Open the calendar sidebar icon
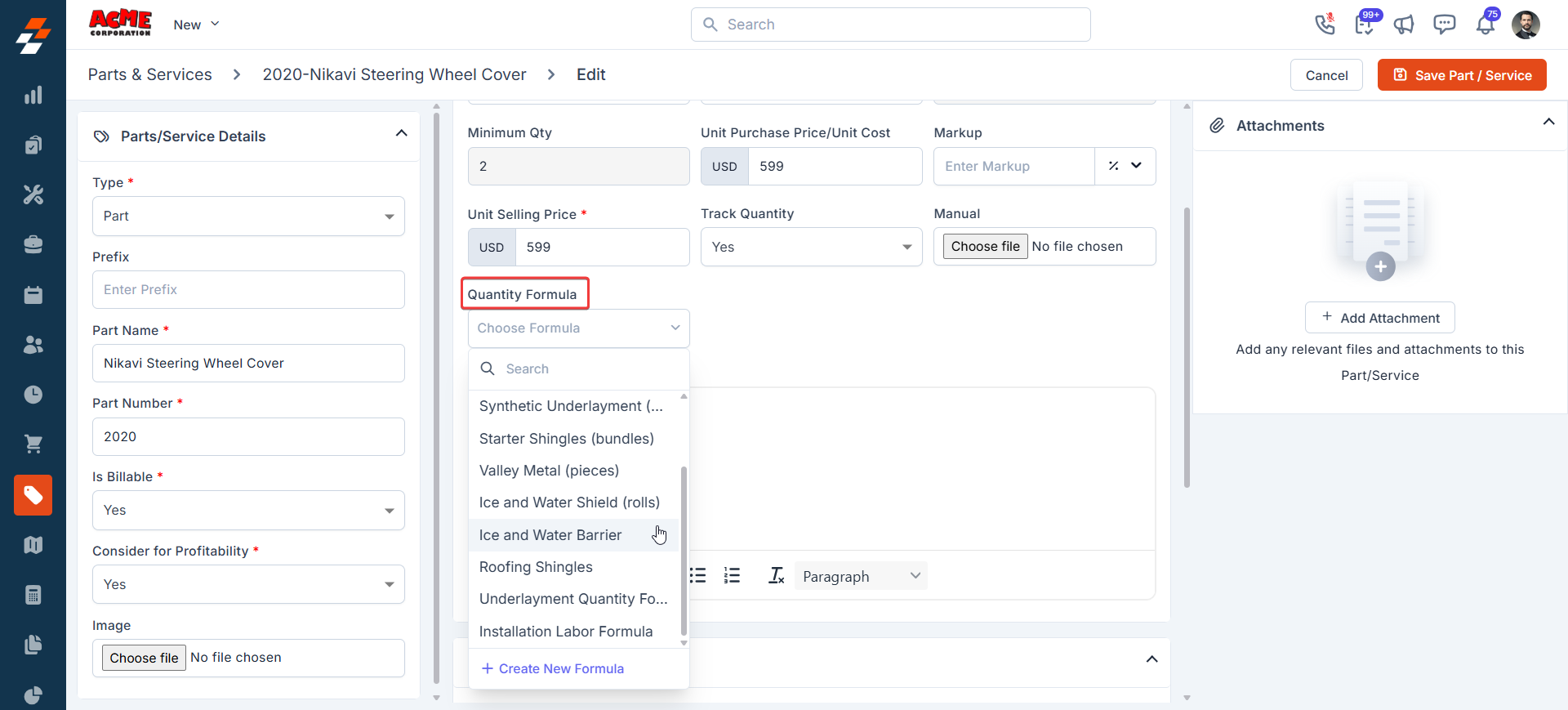 (33, 295)
